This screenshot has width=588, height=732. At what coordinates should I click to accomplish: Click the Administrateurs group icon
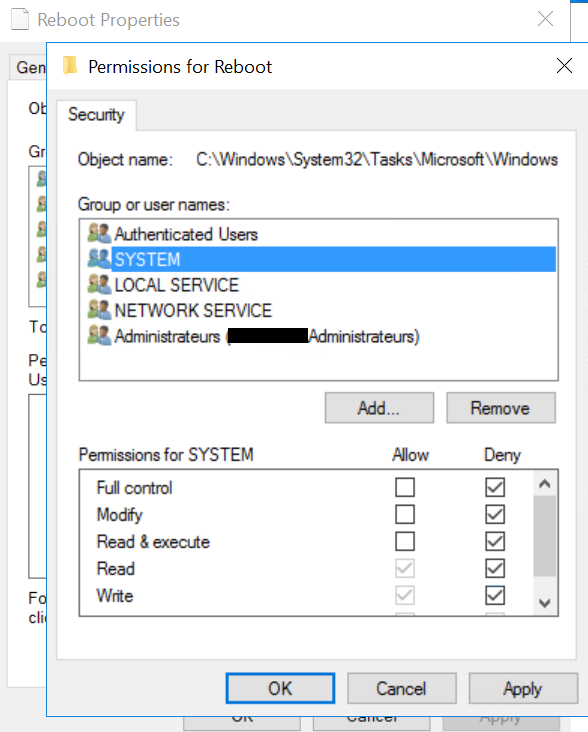click(99, 335)
